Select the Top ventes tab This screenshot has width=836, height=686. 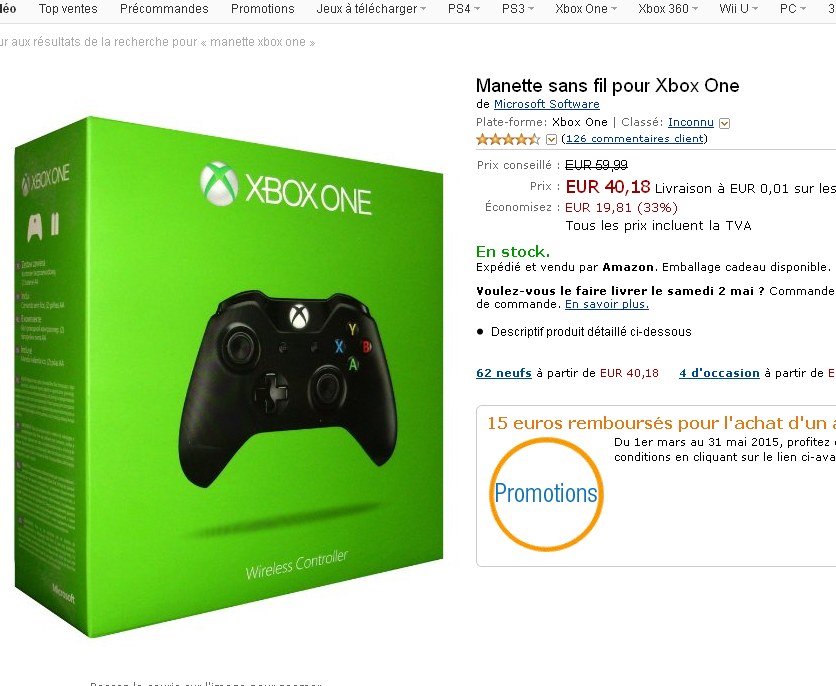point(68,9)
